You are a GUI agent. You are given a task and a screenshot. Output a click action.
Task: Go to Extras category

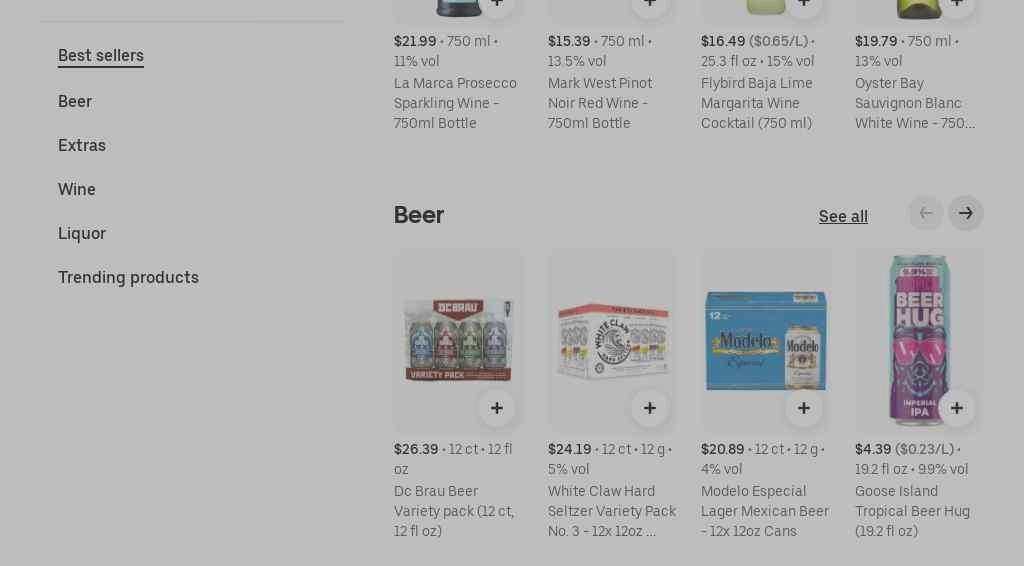[x=82, y=146]
